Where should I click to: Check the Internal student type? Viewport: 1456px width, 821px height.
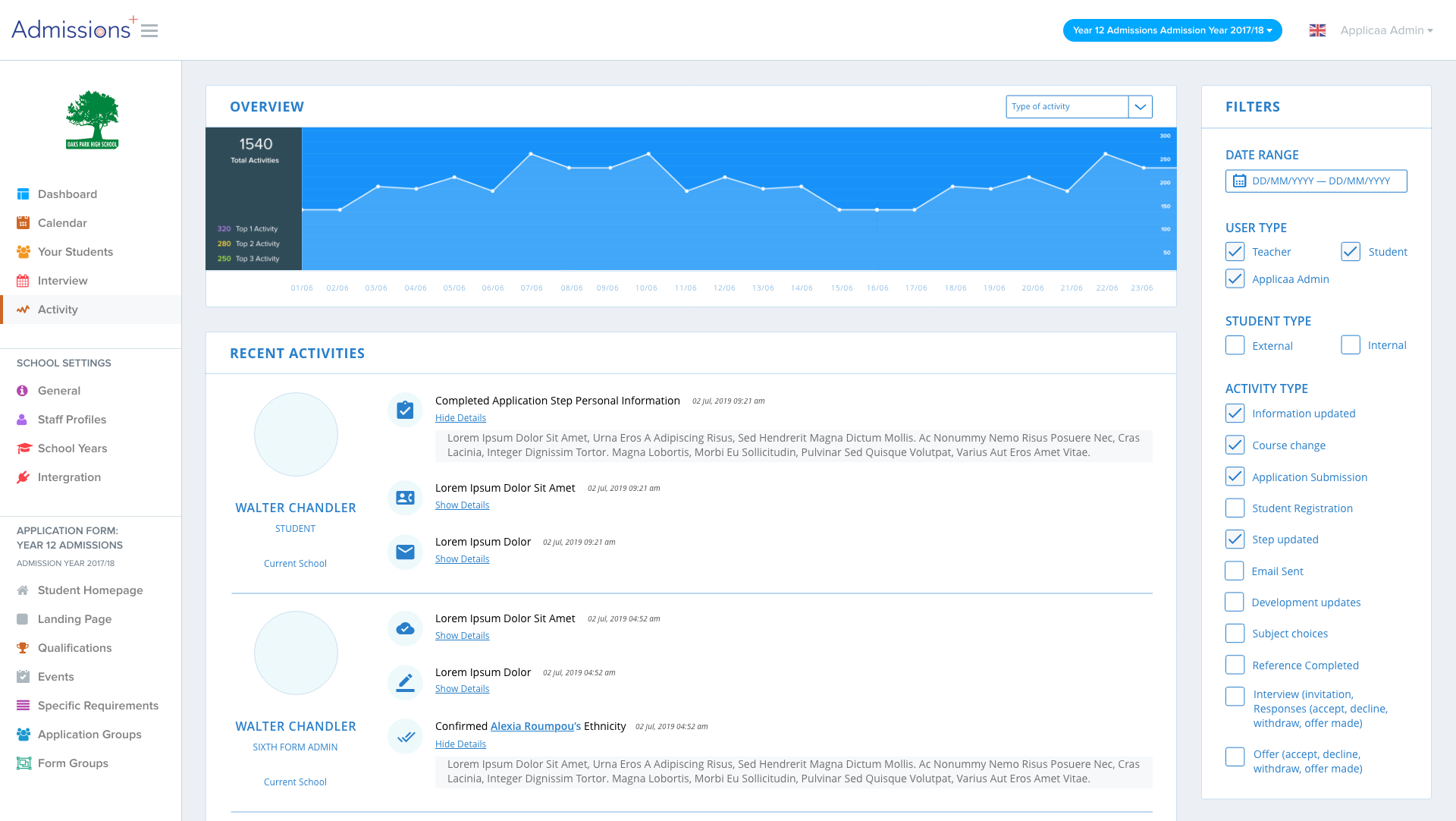pos(1351,345)
